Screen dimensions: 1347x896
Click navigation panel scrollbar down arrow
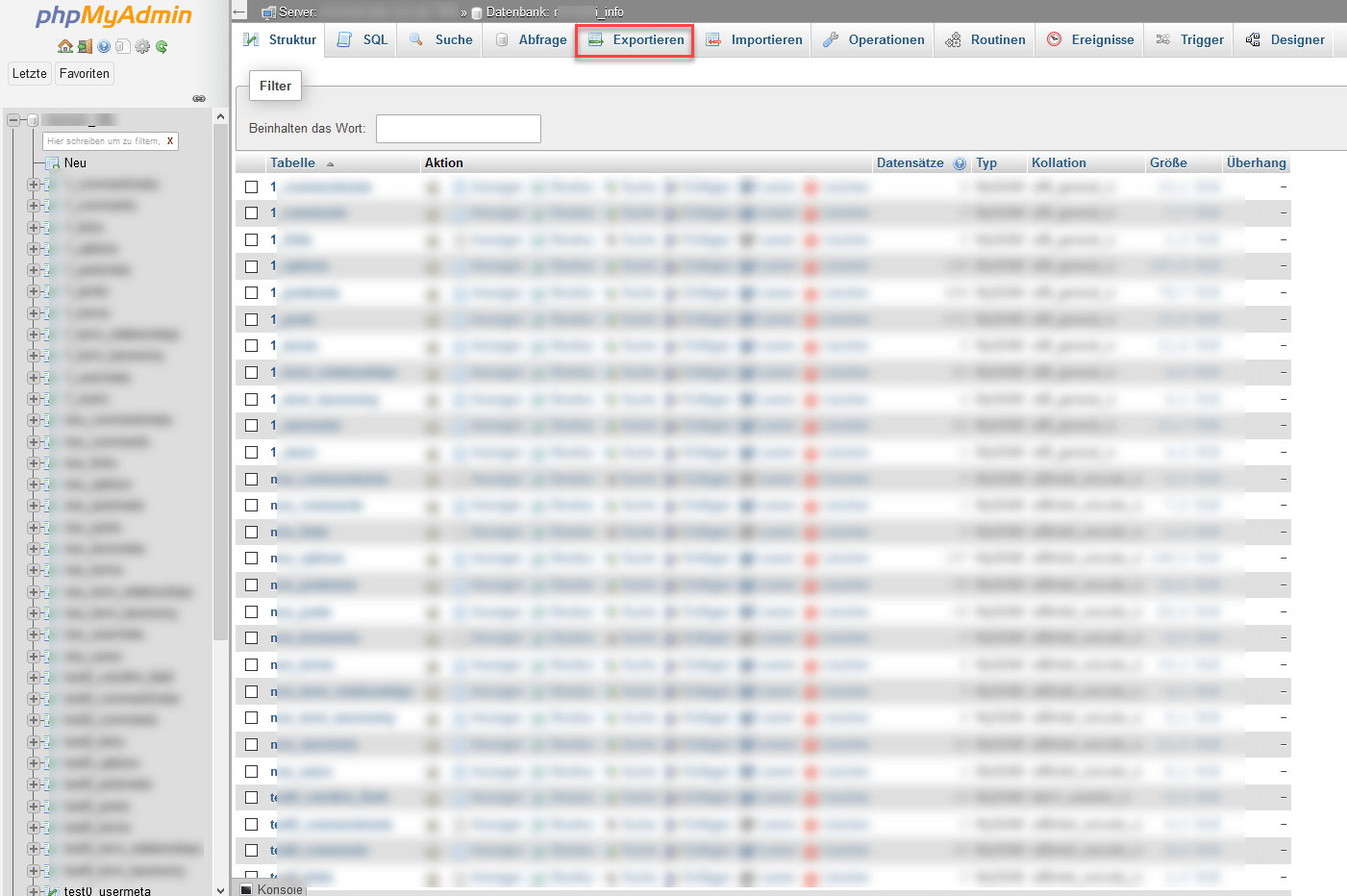(220, 889)
